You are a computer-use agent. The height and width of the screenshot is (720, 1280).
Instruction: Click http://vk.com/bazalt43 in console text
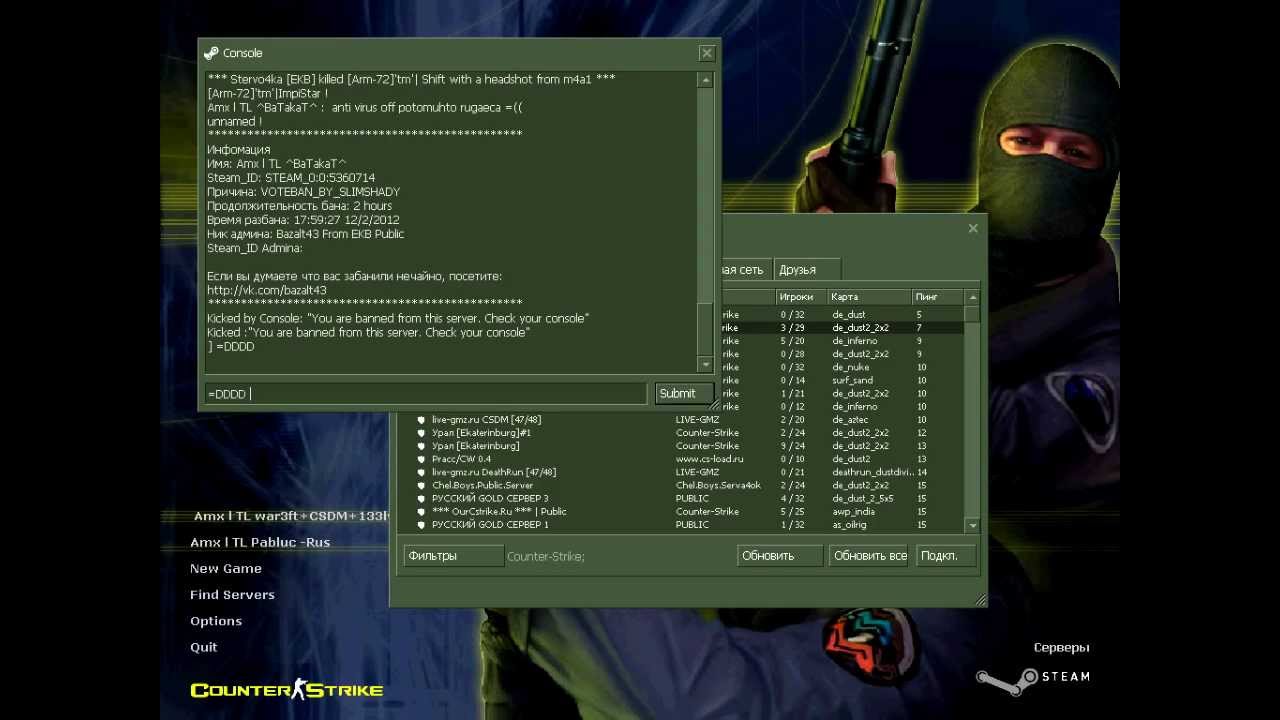[x=266, y=290]
